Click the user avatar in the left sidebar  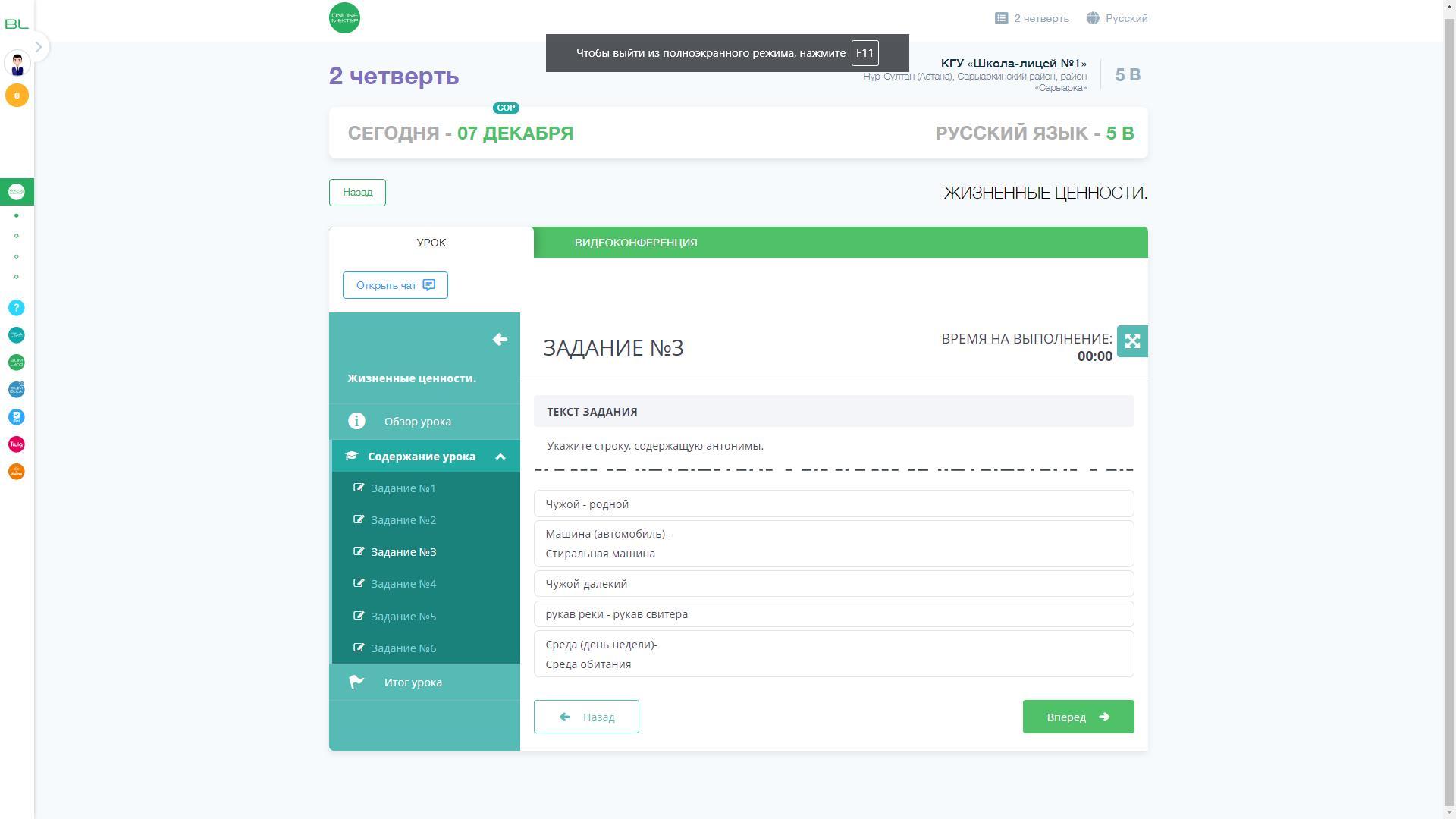17,64
